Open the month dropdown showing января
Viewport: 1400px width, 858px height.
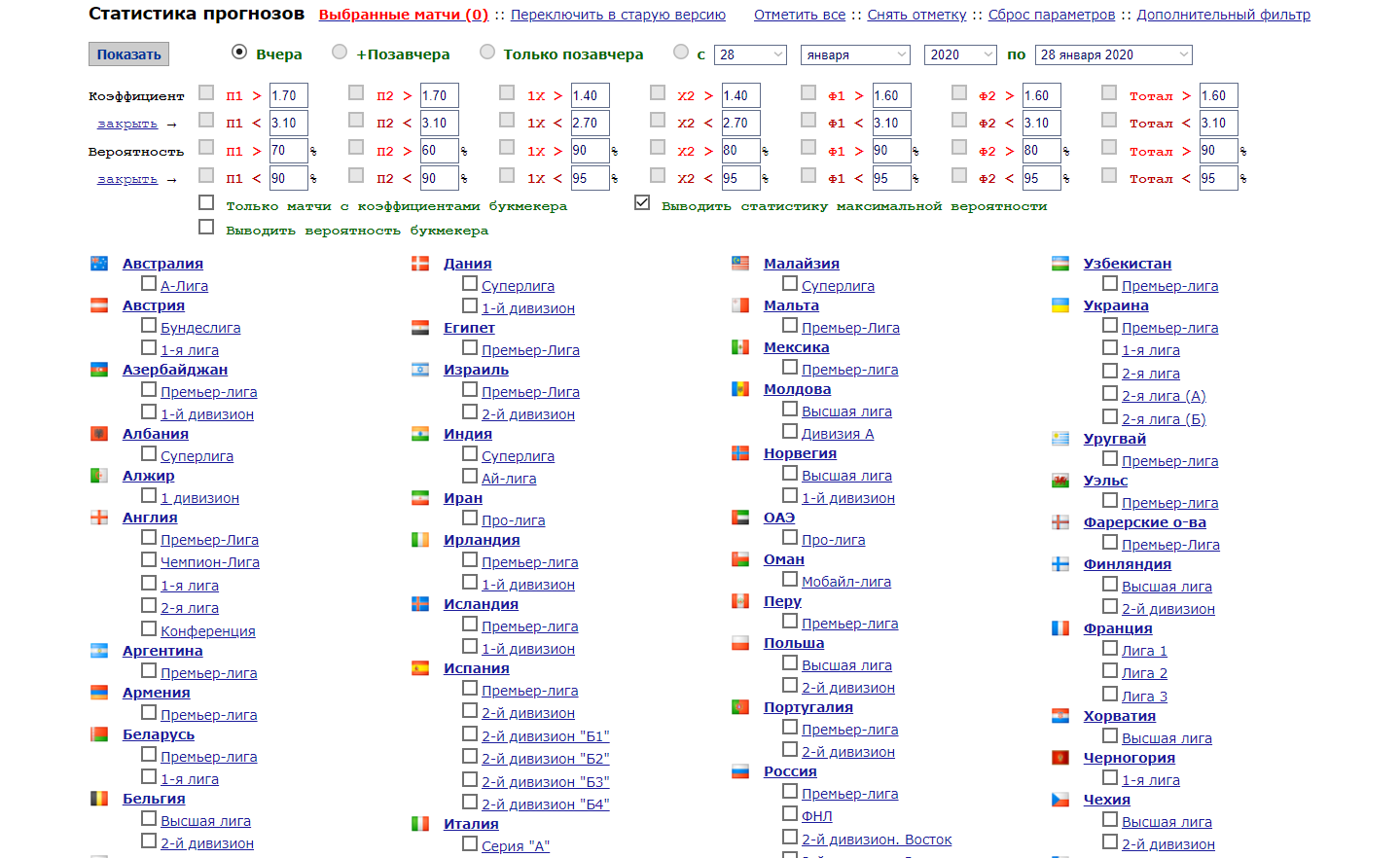(856, 54)
